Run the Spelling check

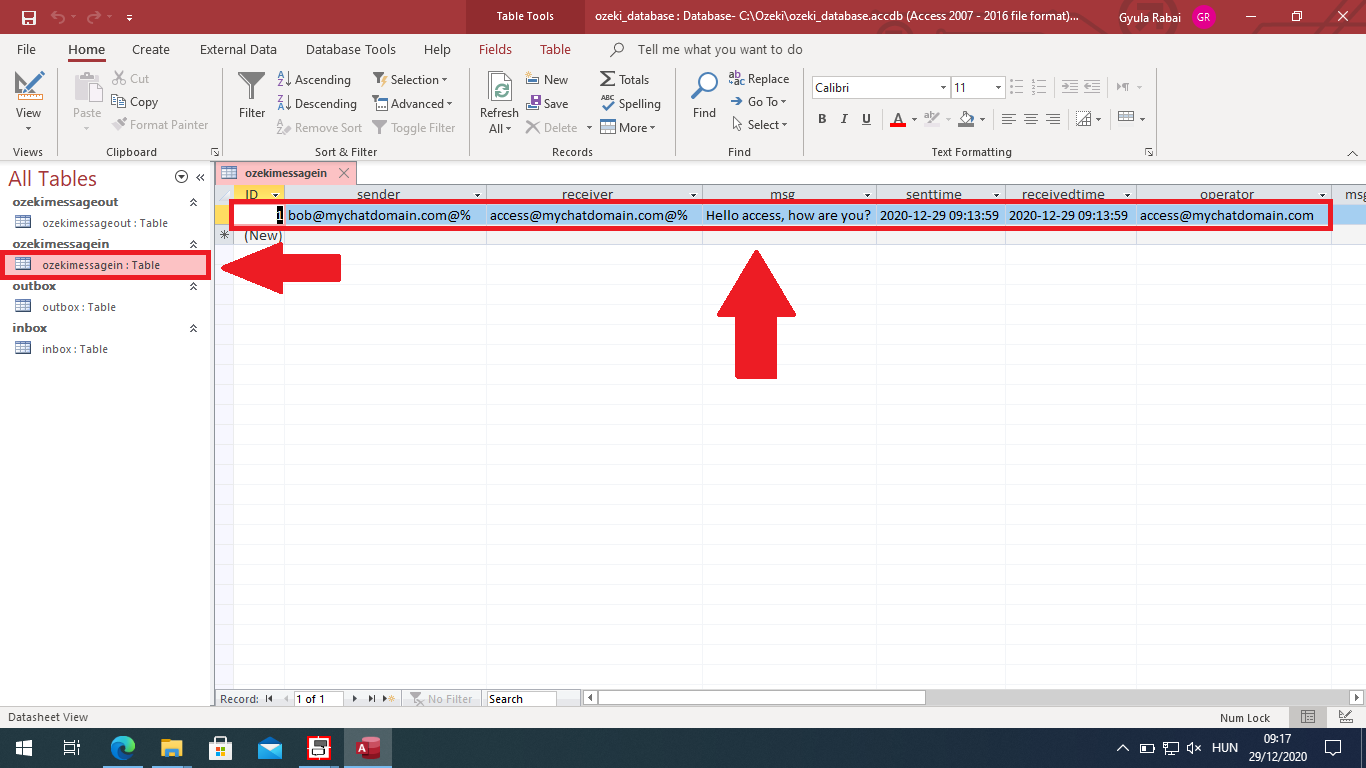click(630, 104)
